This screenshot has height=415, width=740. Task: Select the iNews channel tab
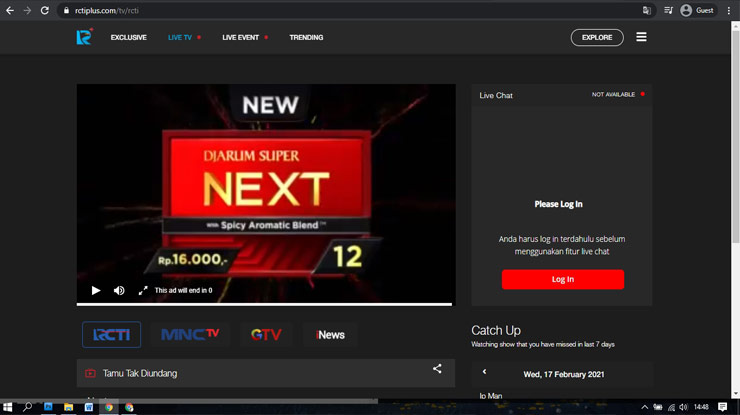click(x=330, y=335)
